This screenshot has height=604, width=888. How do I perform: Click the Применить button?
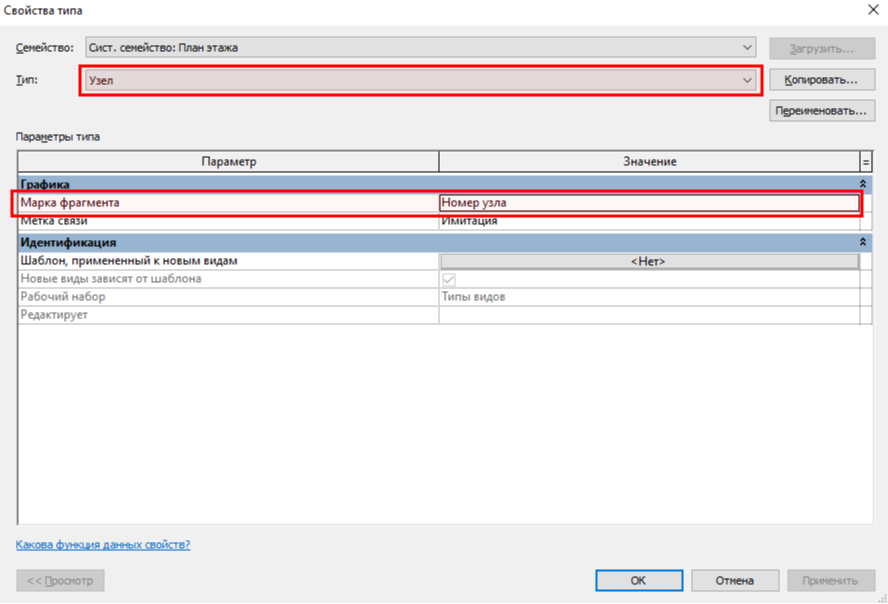coord(829,580)
